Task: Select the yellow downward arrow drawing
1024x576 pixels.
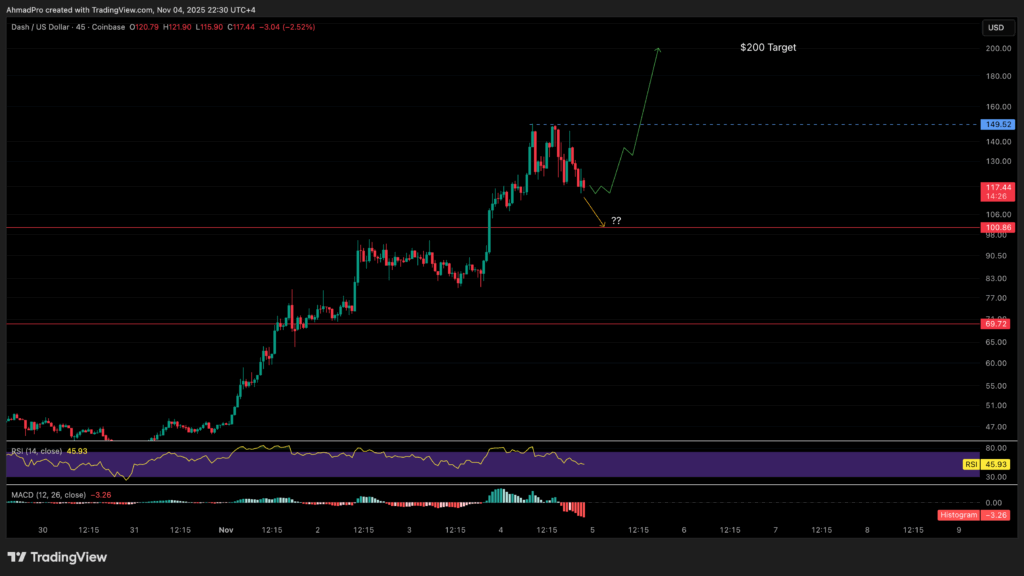Action: tap(594, 212)
